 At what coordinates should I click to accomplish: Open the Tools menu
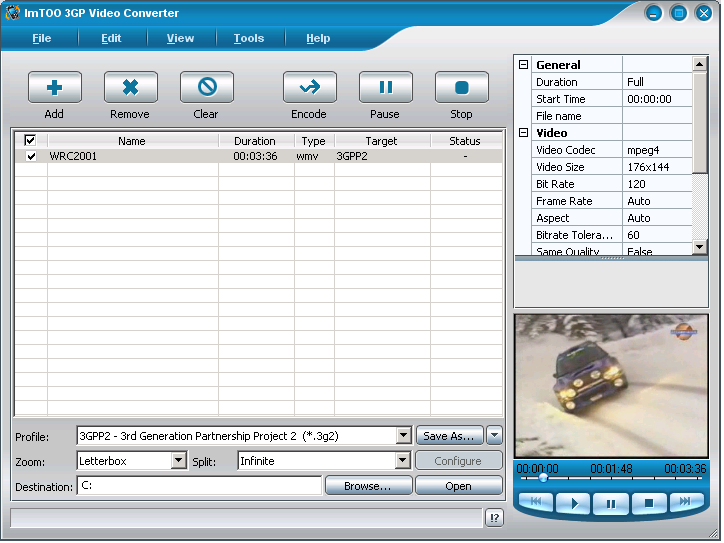pos(249,38)
